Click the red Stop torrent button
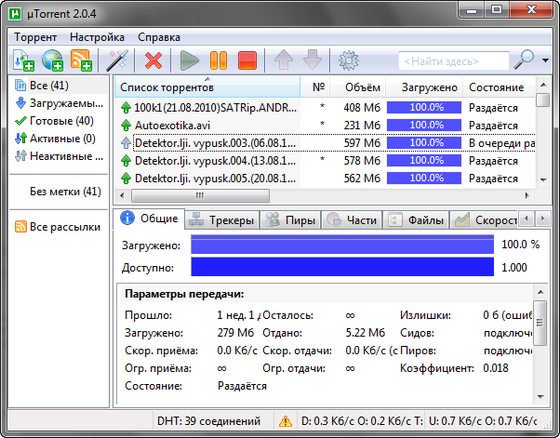 point(247,60)
